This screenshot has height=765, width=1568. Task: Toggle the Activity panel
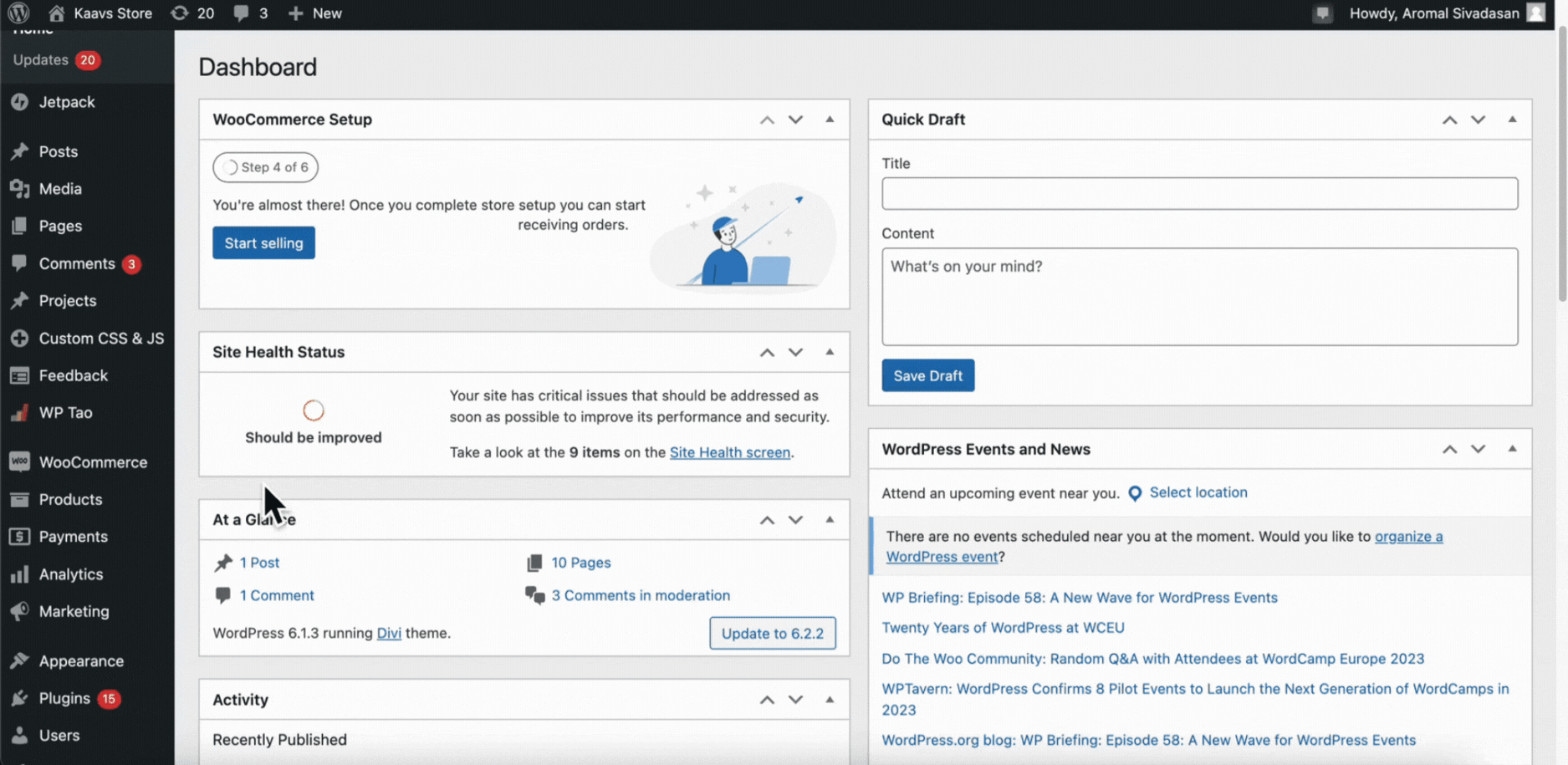tap(830, 700)
